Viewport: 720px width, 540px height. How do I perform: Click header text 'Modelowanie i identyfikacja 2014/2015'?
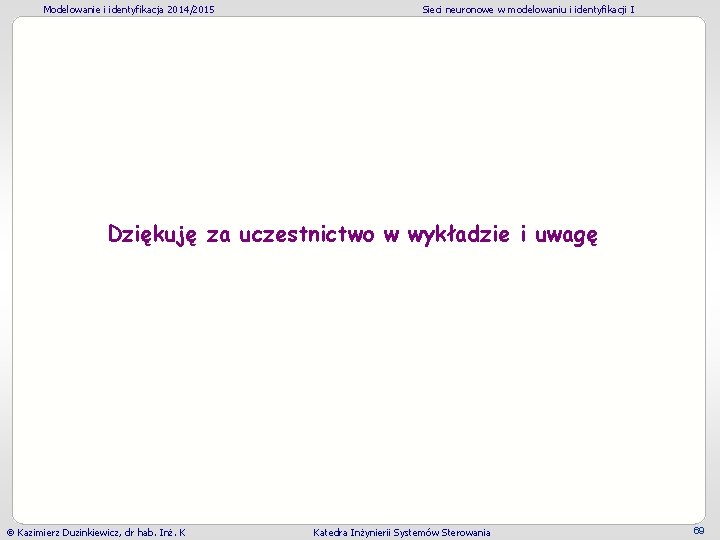point(129,10)
